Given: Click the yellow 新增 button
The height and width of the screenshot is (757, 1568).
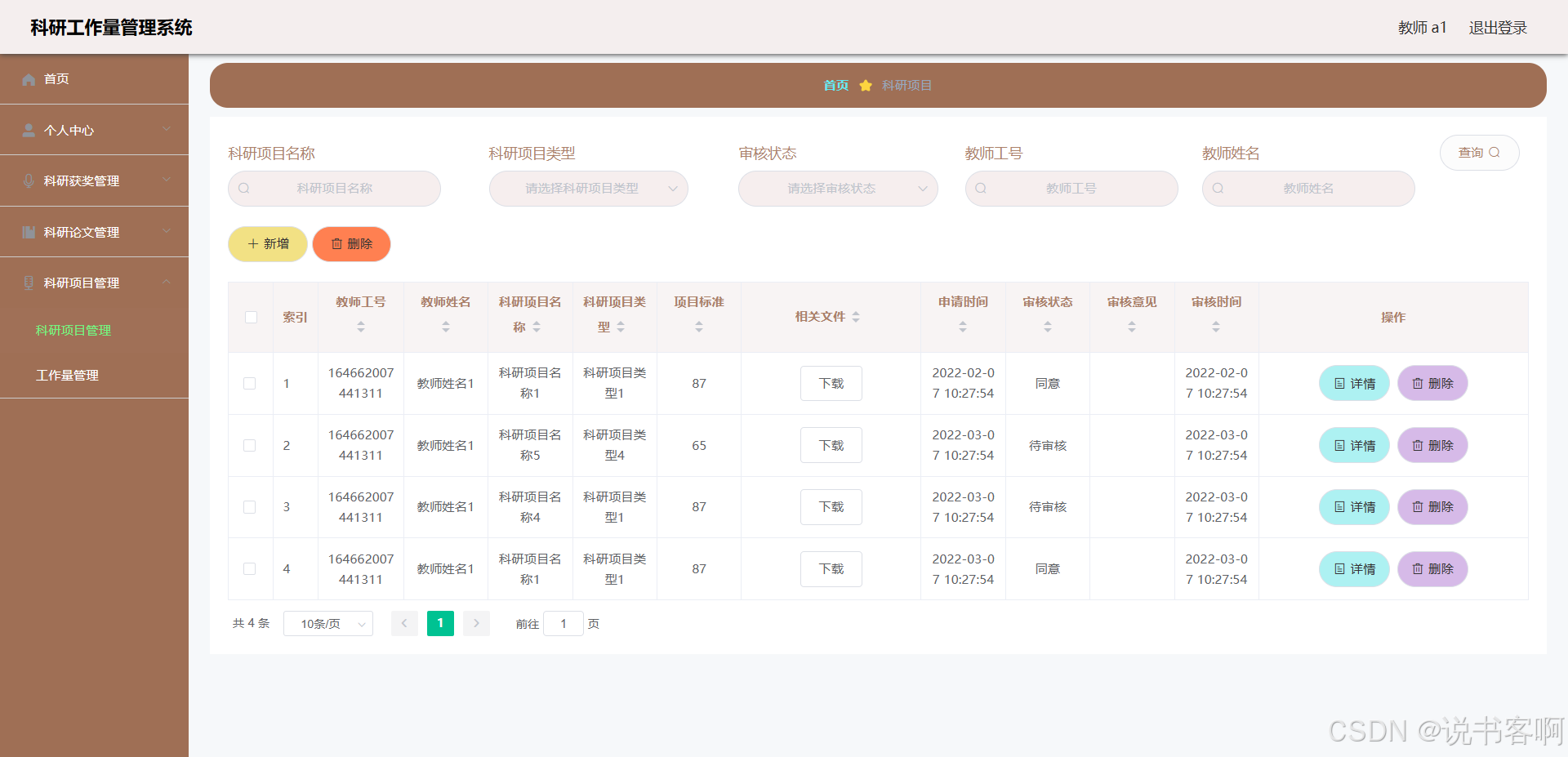Looking at the screenshot, I should [x=268, y=244].
